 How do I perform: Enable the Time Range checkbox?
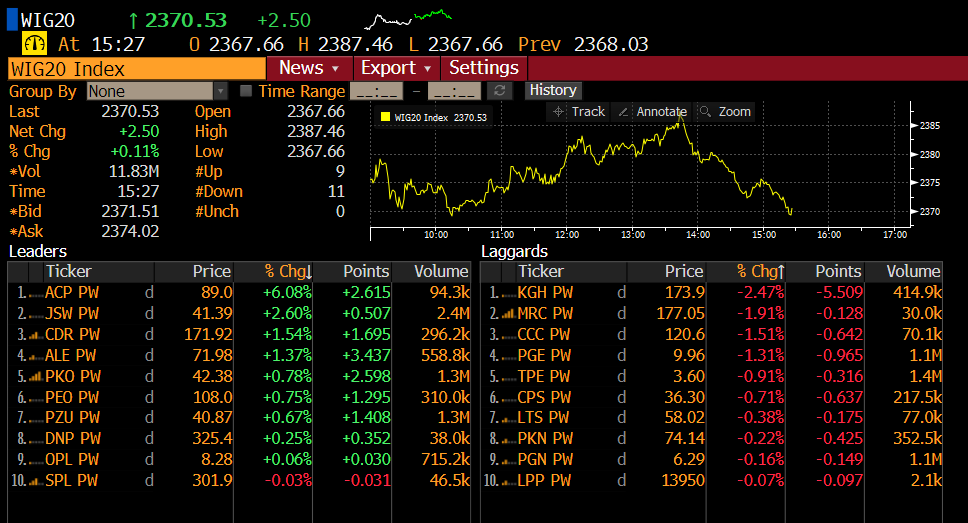coord(246,91)
